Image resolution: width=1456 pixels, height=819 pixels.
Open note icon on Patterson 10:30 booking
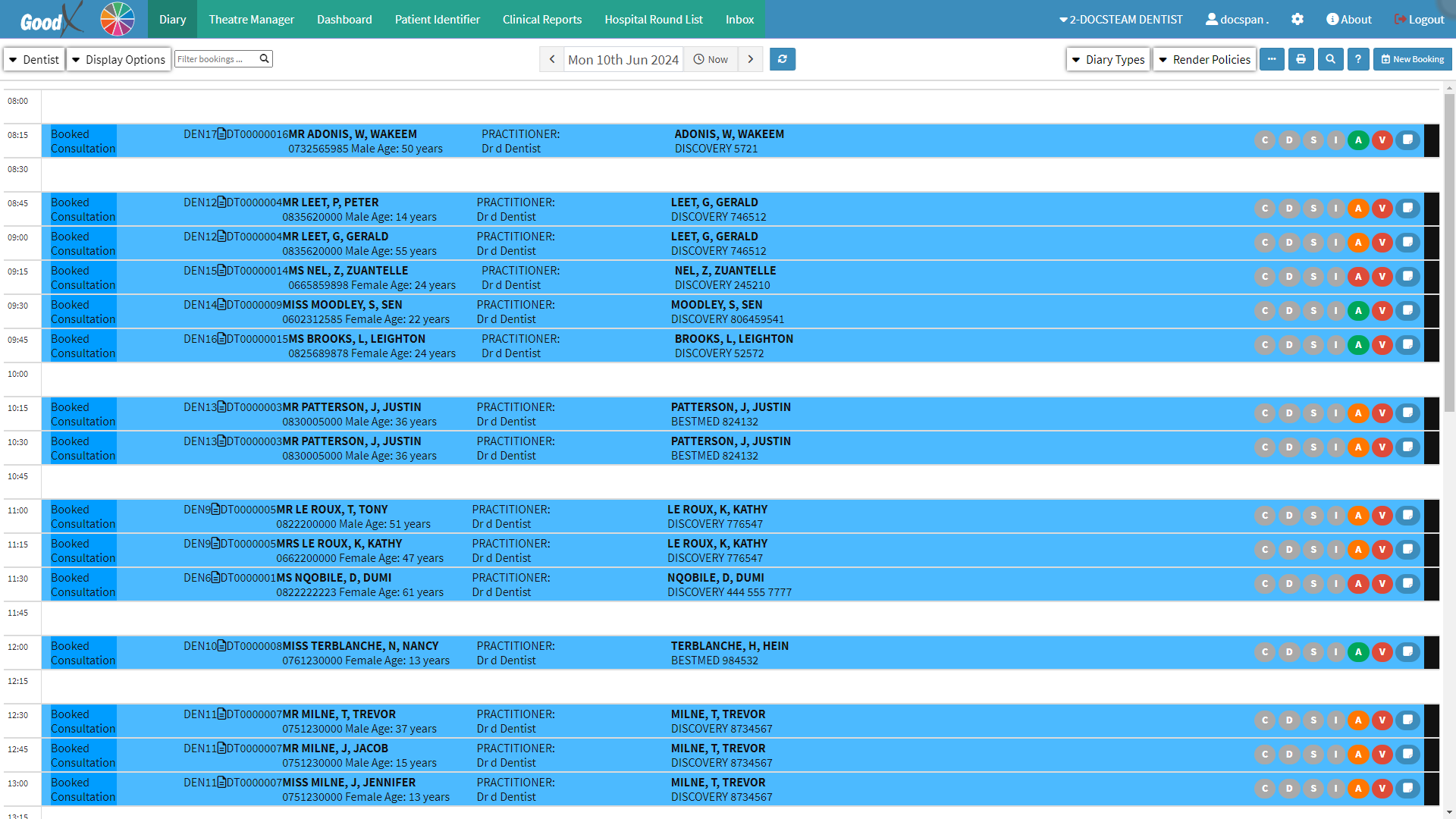pyautogui.click(x=1407, y=447)
